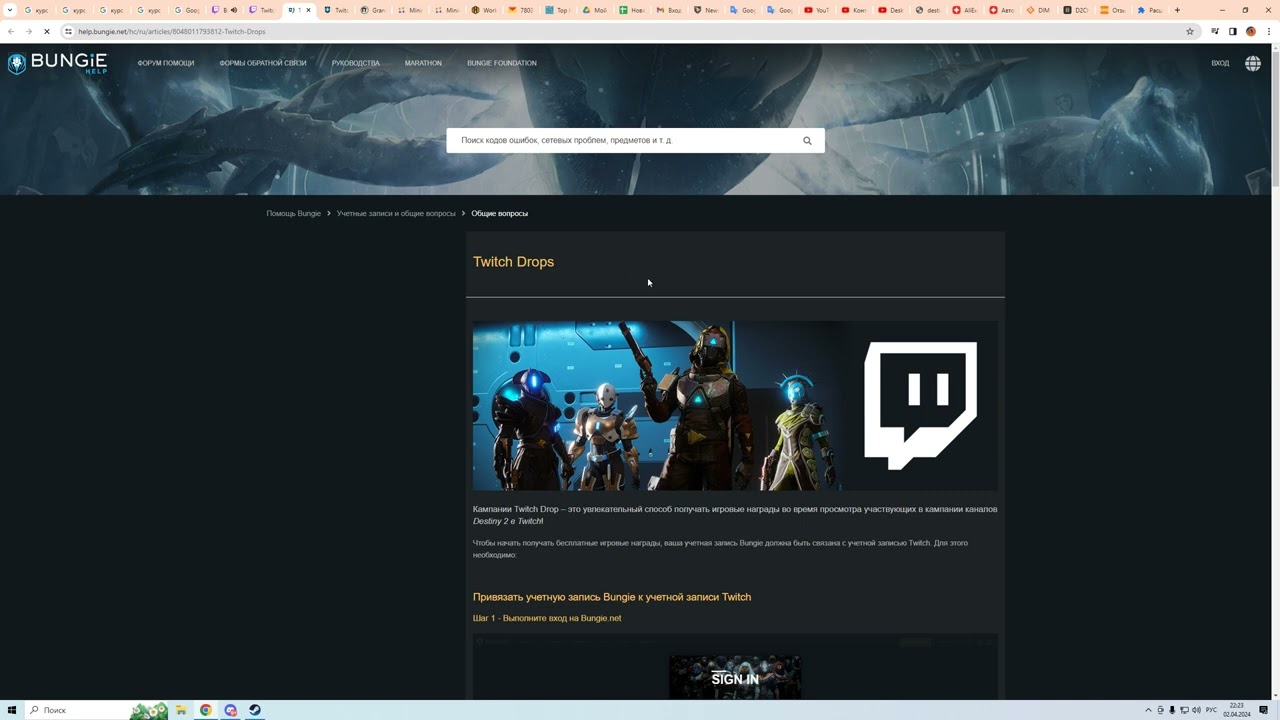Open ФОРМЫ ОБРАТНОЙ СВЯЗИ menu item
This screenshot has height=720, width=1280.
[x=263, y=63]
